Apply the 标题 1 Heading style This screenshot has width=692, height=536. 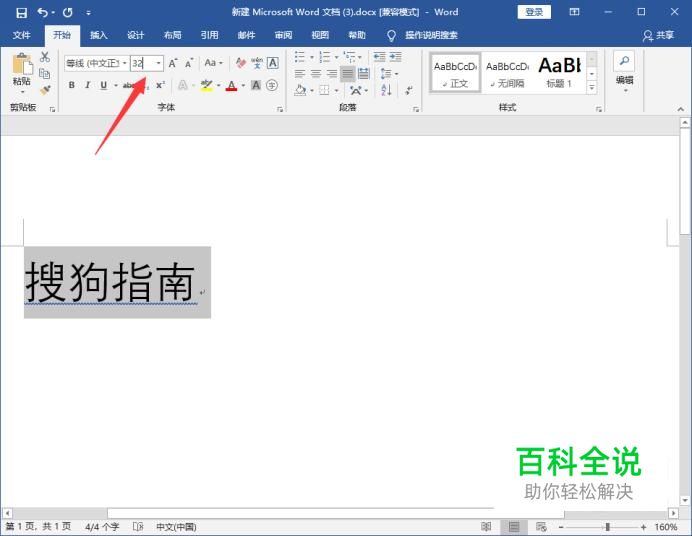[x=559, y=73]
